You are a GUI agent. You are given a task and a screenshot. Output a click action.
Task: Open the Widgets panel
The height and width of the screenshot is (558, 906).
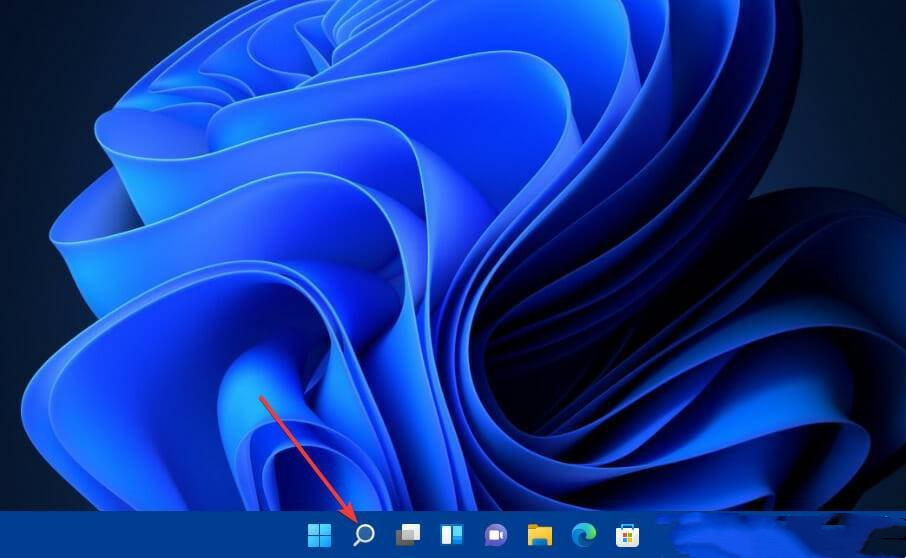point(452,535)
